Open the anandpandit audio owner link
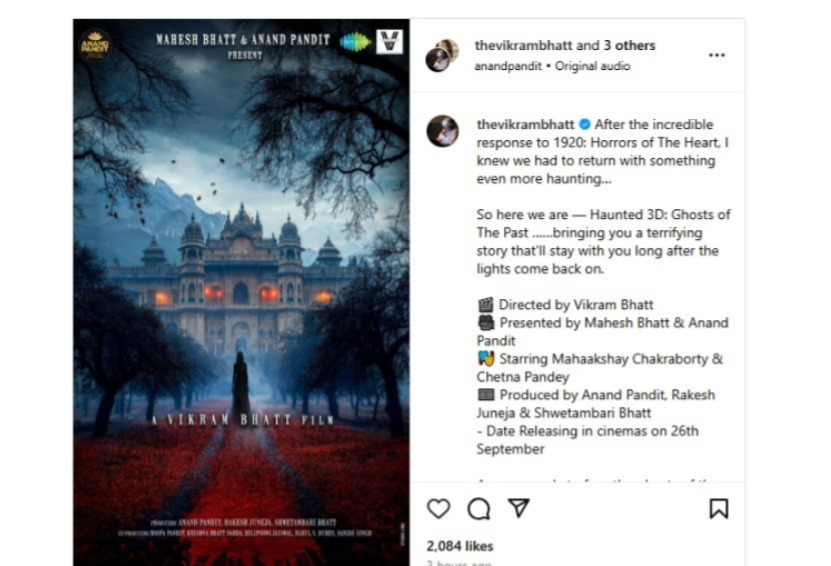Image resolution: width=831 pixels, height=566 pixels. [508, 66]
